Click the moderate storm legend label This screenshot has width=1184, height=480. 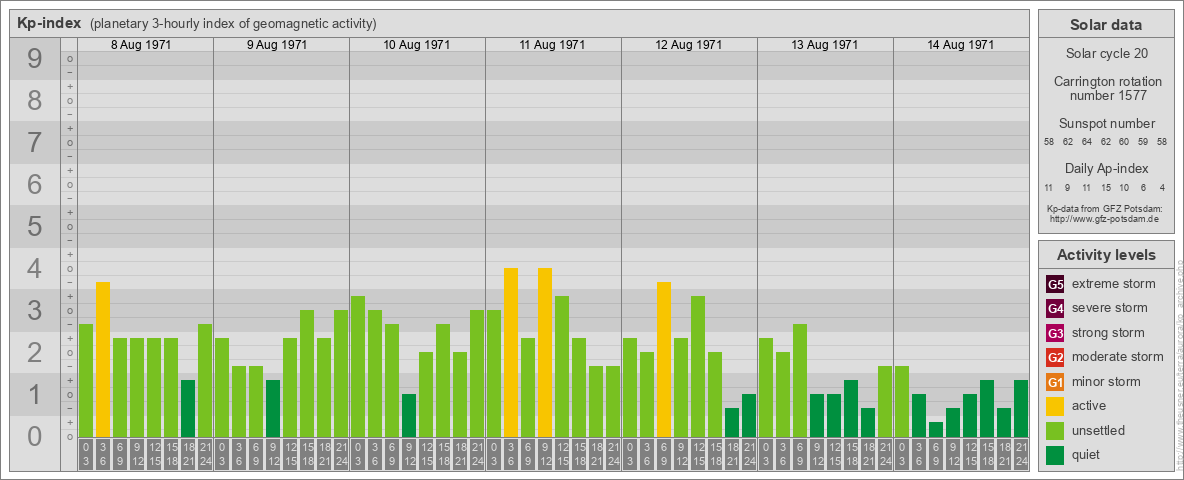1118,357
